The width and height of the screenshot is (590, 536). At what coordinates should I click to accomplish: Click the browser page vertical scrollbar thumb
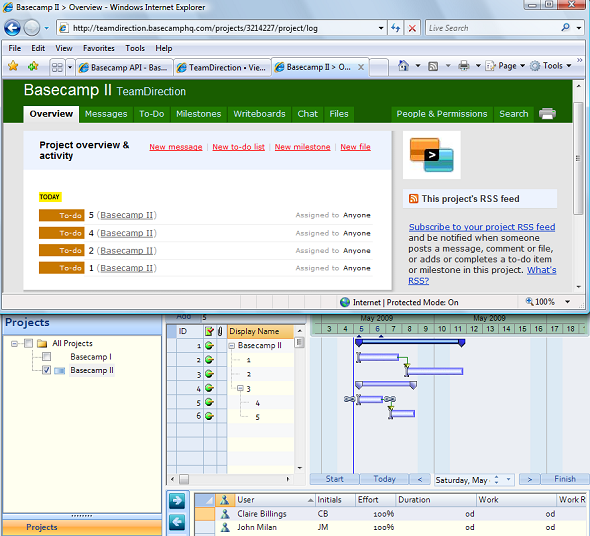[578, 158]
